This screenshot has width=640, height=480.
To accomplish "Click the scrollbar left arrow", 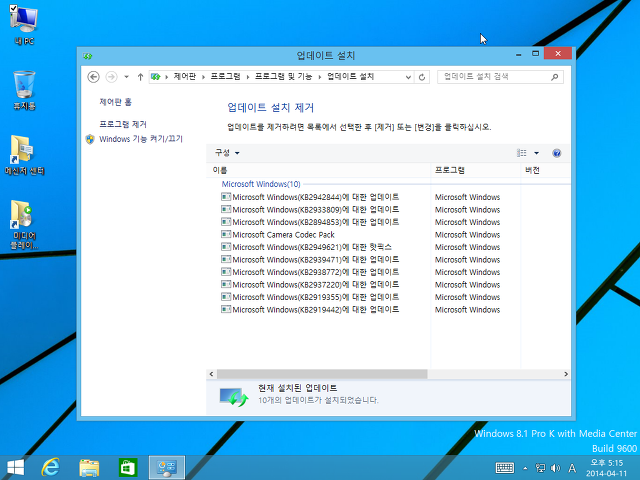I will (x=211, y=374).
